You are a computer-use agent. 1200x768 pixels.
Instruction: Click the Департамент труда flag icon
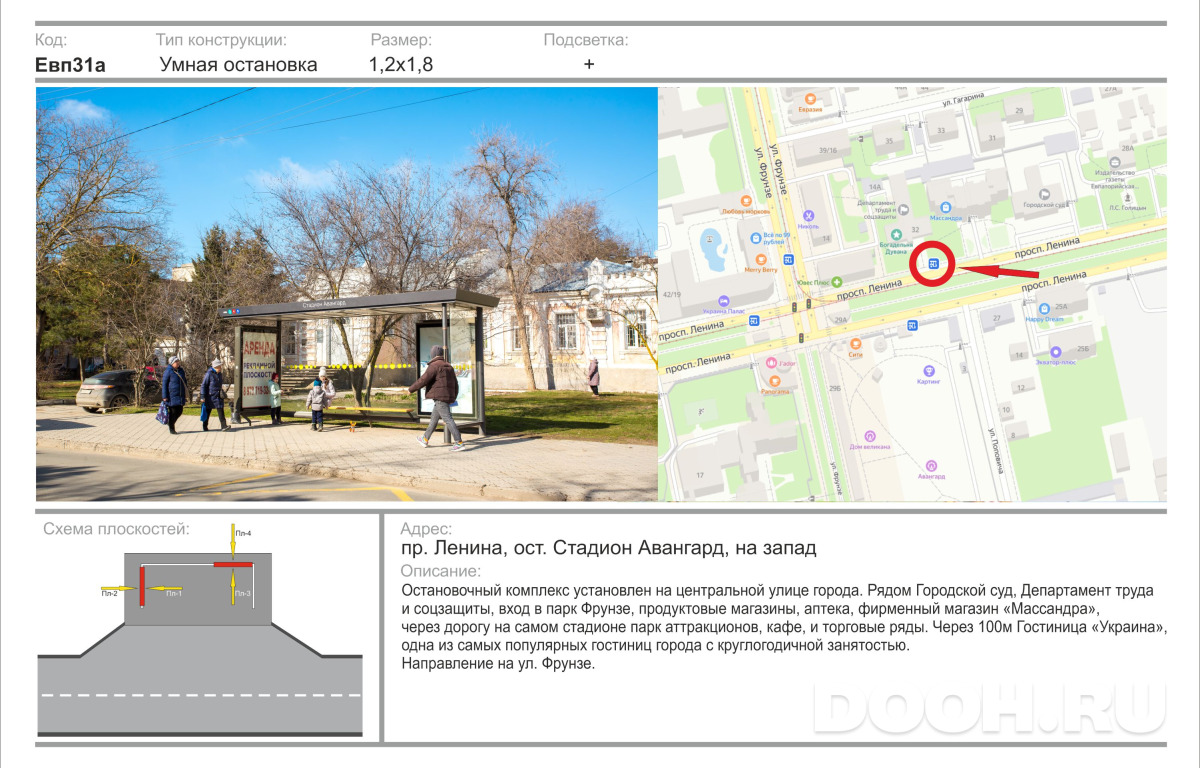[904, 209]
